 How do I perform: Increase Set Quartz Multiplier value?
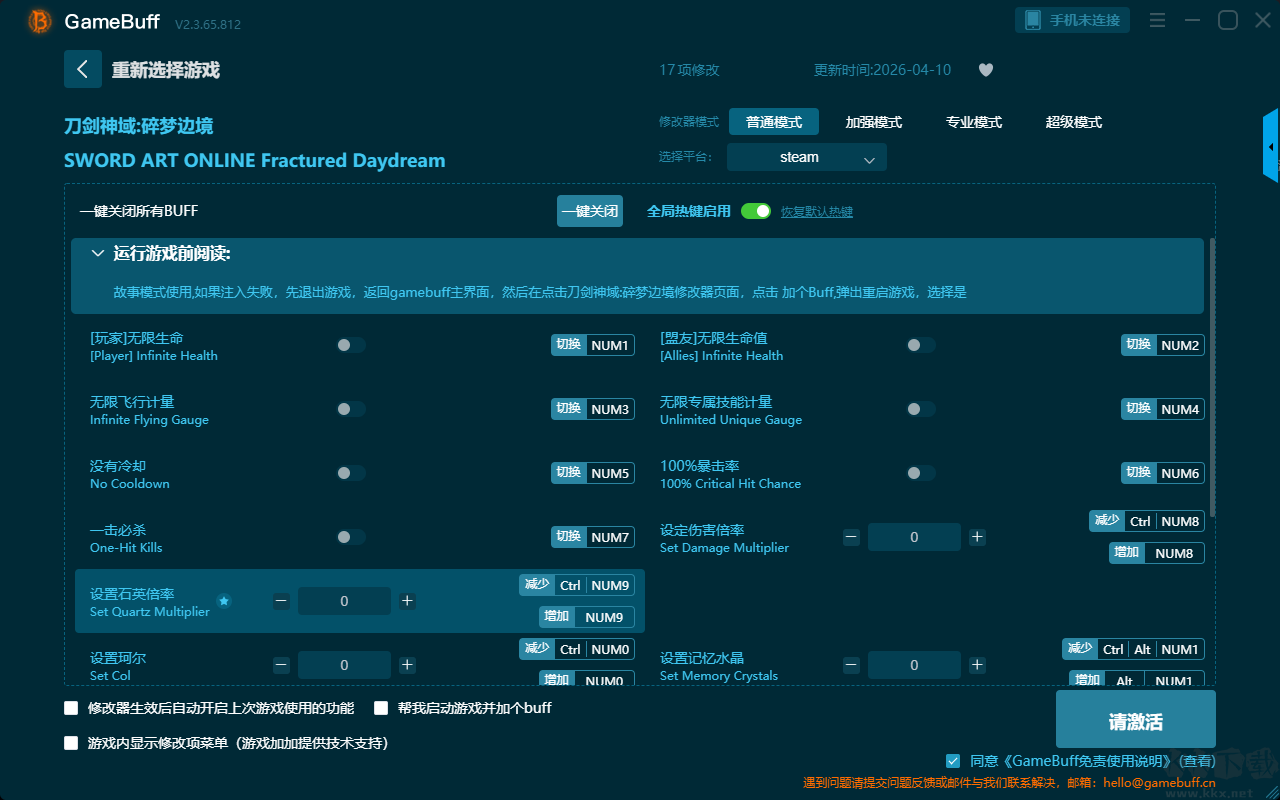407,601
